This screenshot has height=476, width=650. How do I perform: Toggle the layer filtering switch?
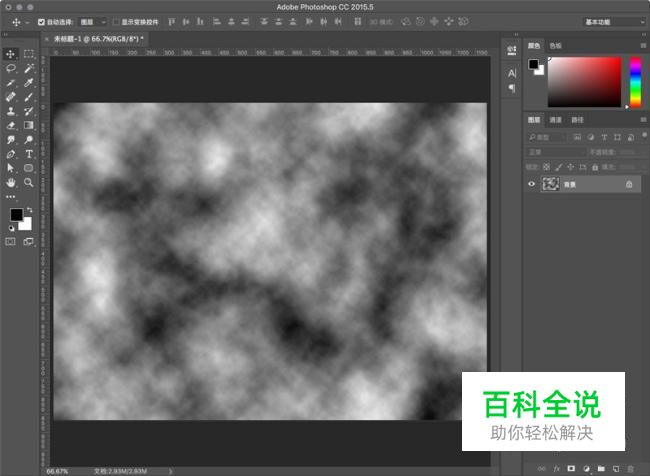[644, 135]
